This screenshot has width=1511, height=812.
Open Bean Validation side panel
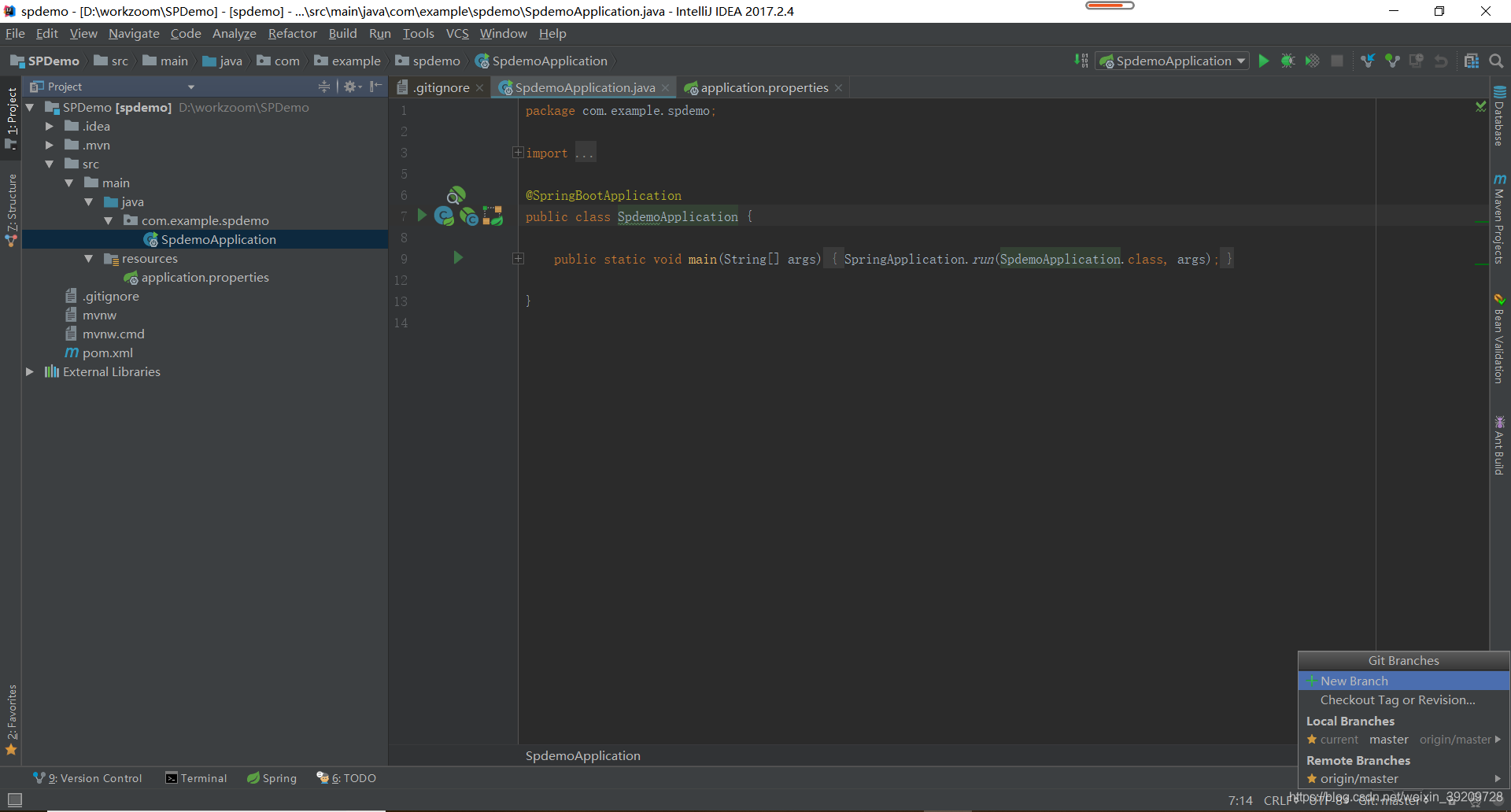tap(1499, 339)
